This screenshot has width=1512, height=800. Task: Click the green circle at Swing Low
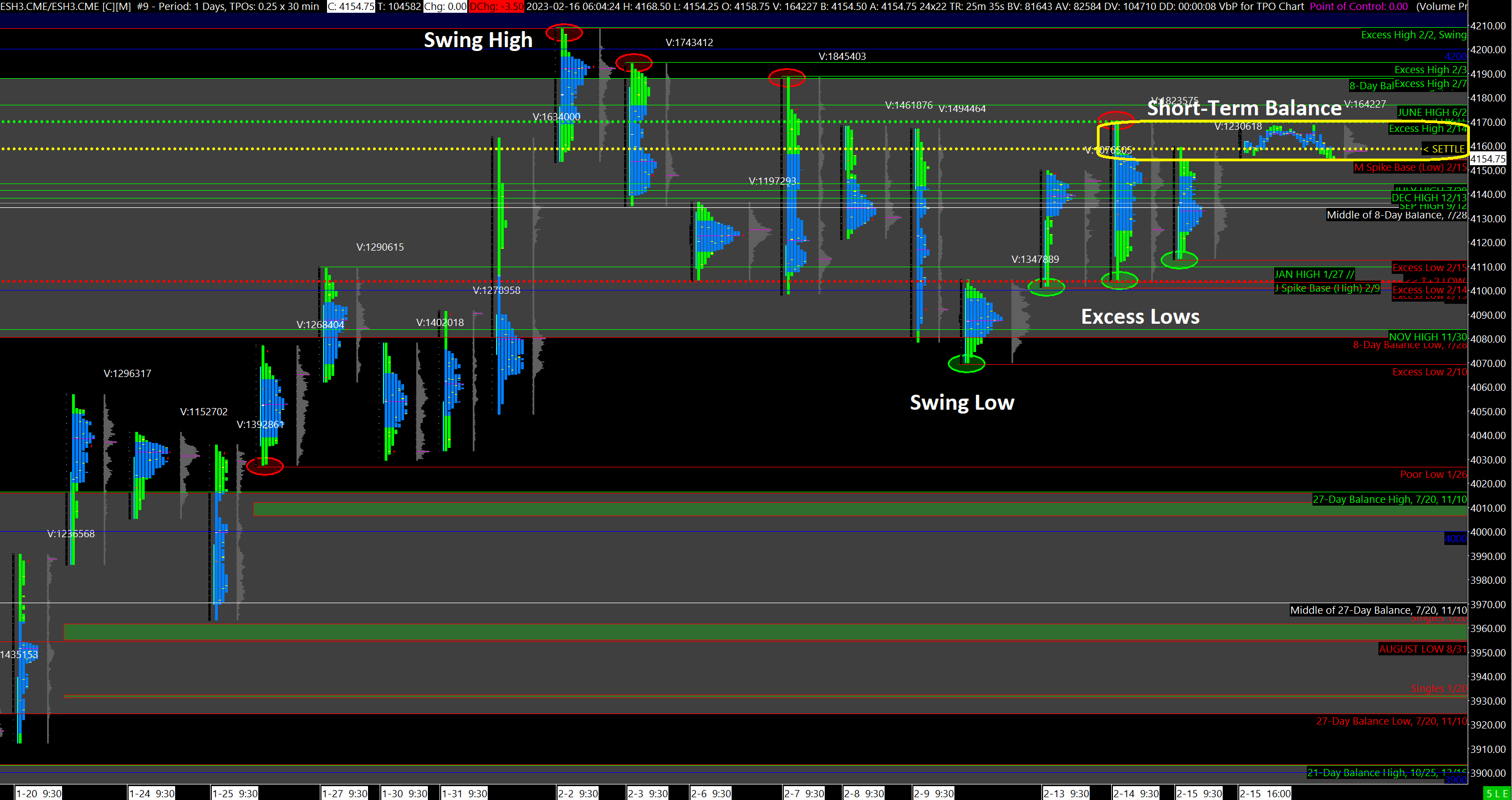pos(966,364)
